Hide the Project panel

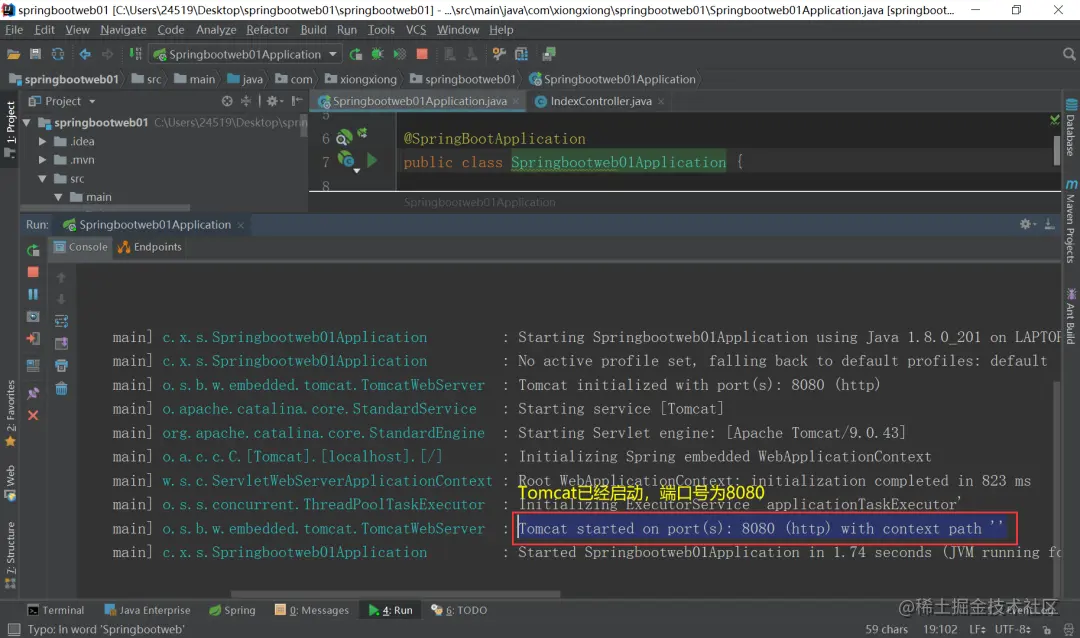tap(297, 101)
